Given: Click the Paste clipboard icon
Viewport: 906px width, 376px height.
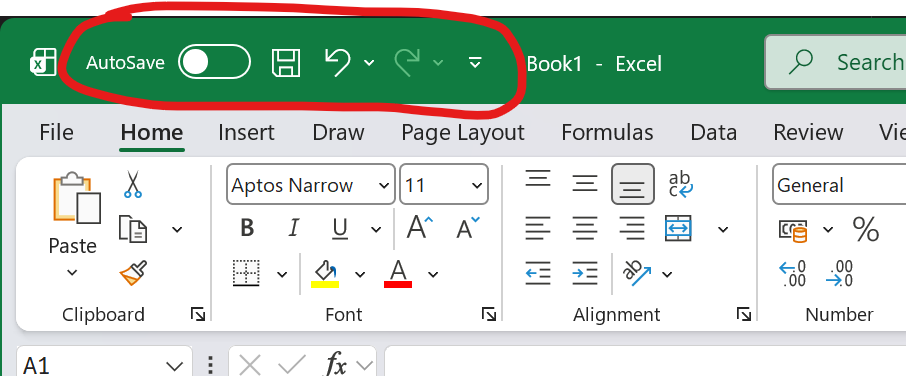Looking at the screenshot, I should 76,198.
